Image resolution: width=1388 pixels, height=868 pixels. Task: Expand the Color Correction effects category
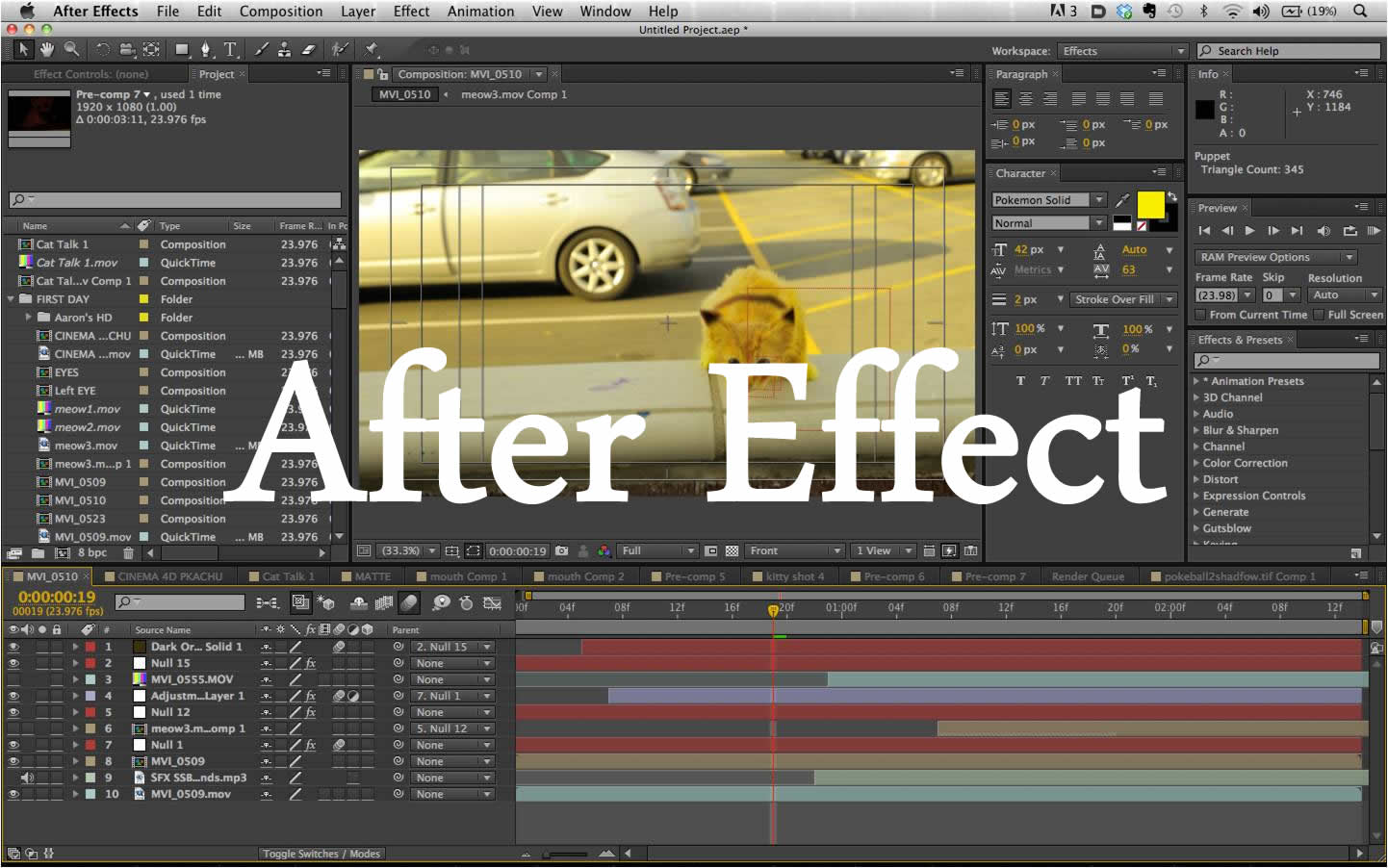click(x=1196, y=463)
